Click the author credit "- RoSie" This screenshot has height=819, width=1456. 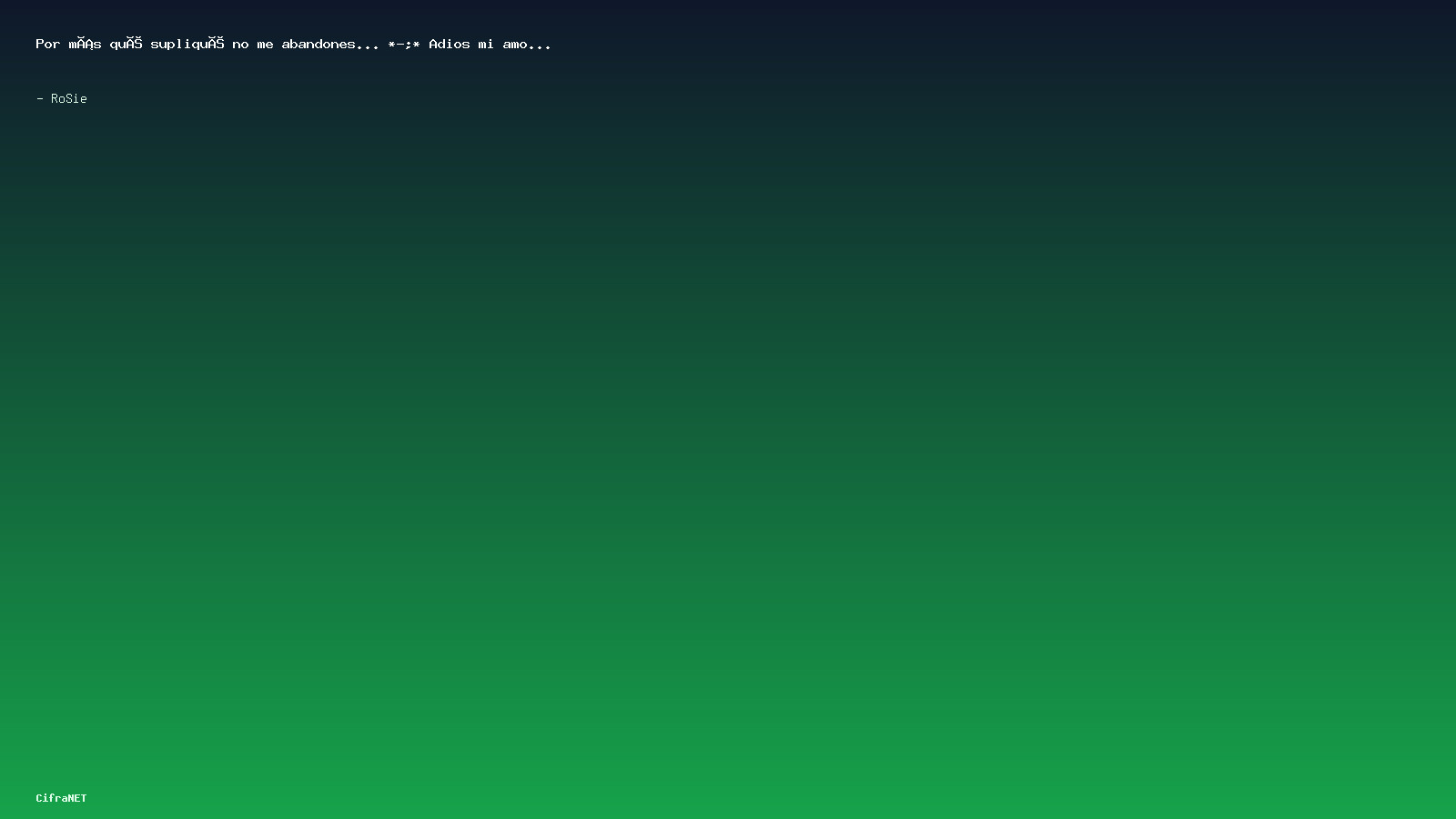(x=62, y=98)
